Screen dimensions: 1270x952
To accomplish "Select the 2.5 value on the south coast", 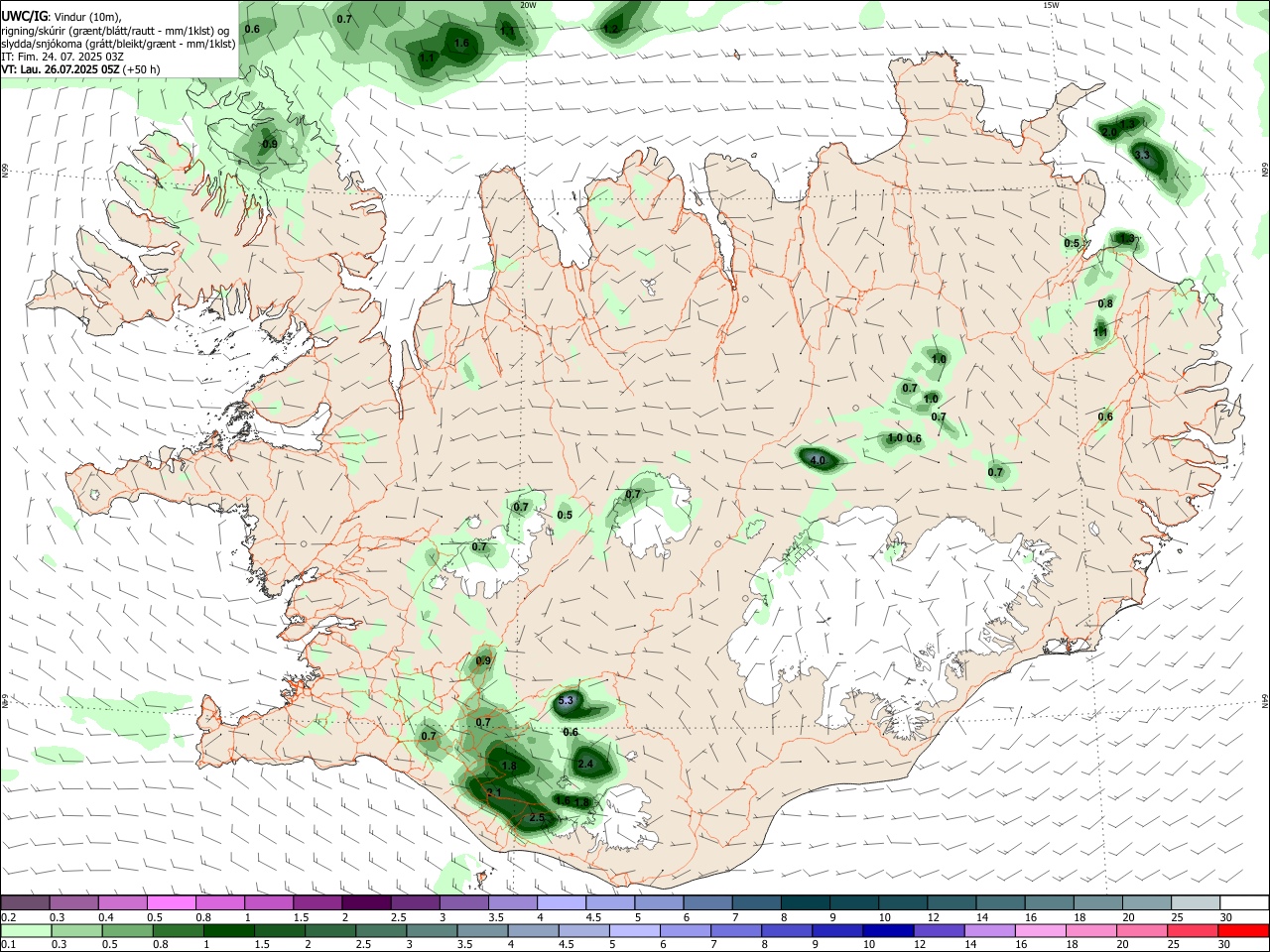I will pyautogui.click(x=538, y=818).
